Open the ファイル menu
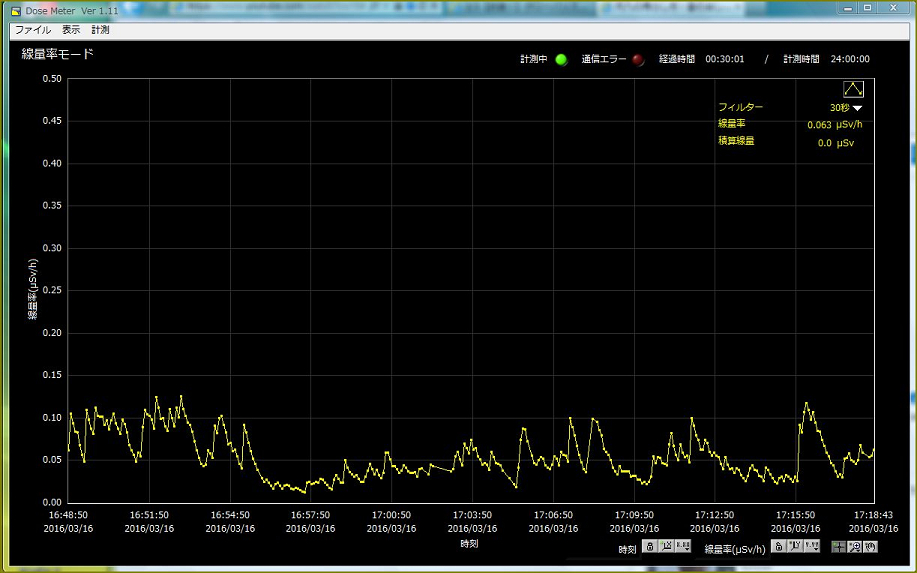 pyautogui.click(x=32, y=30)
